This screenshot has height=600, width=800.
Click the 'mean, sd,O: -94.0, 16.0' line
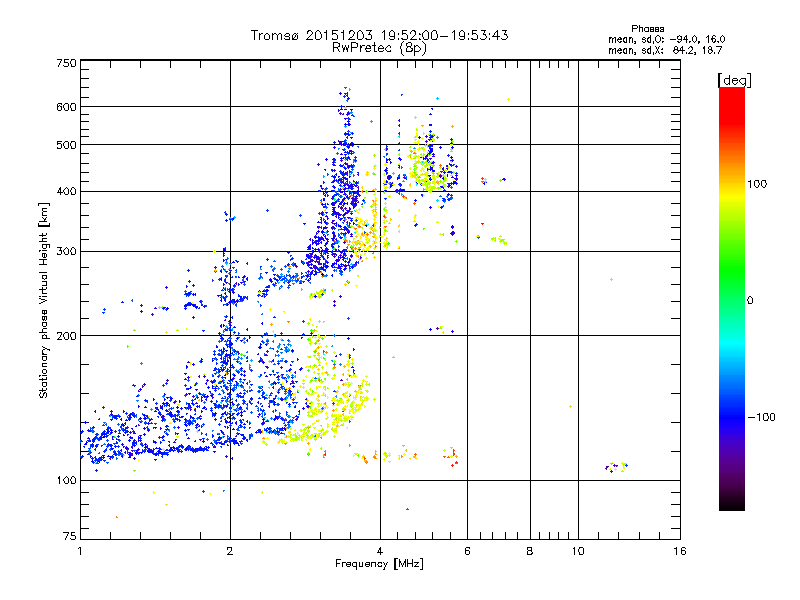pos(666,39)
